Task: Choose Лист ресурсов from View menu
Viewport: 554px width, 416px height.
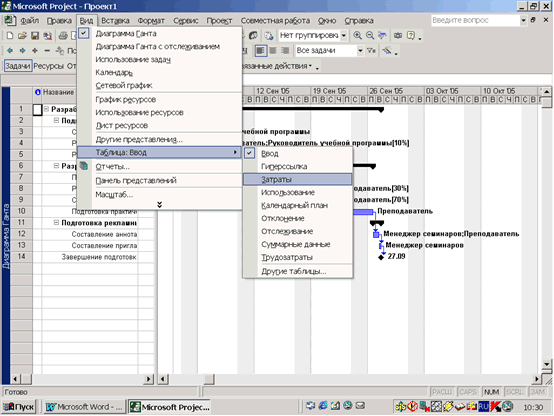Action: tap(122, 125)
